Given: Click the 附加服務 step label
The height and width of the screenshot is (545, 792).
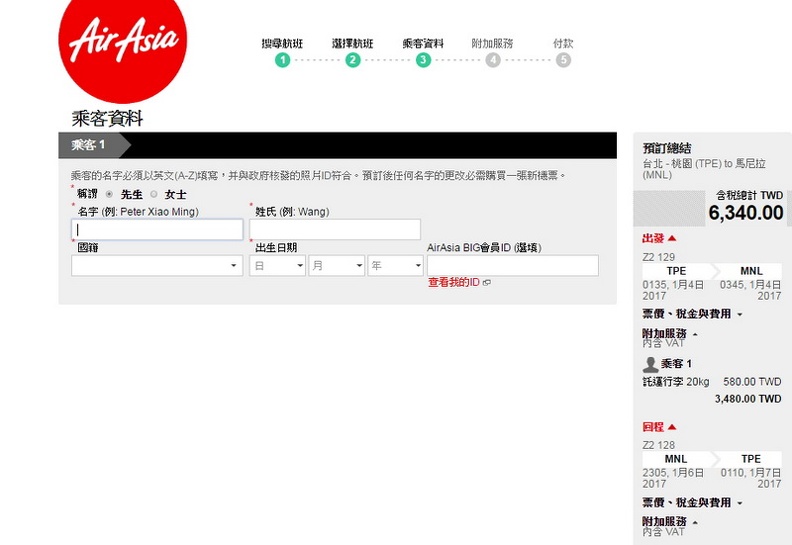Looking at the screenshot, I should pyautogui.click(x=492, y=43).
